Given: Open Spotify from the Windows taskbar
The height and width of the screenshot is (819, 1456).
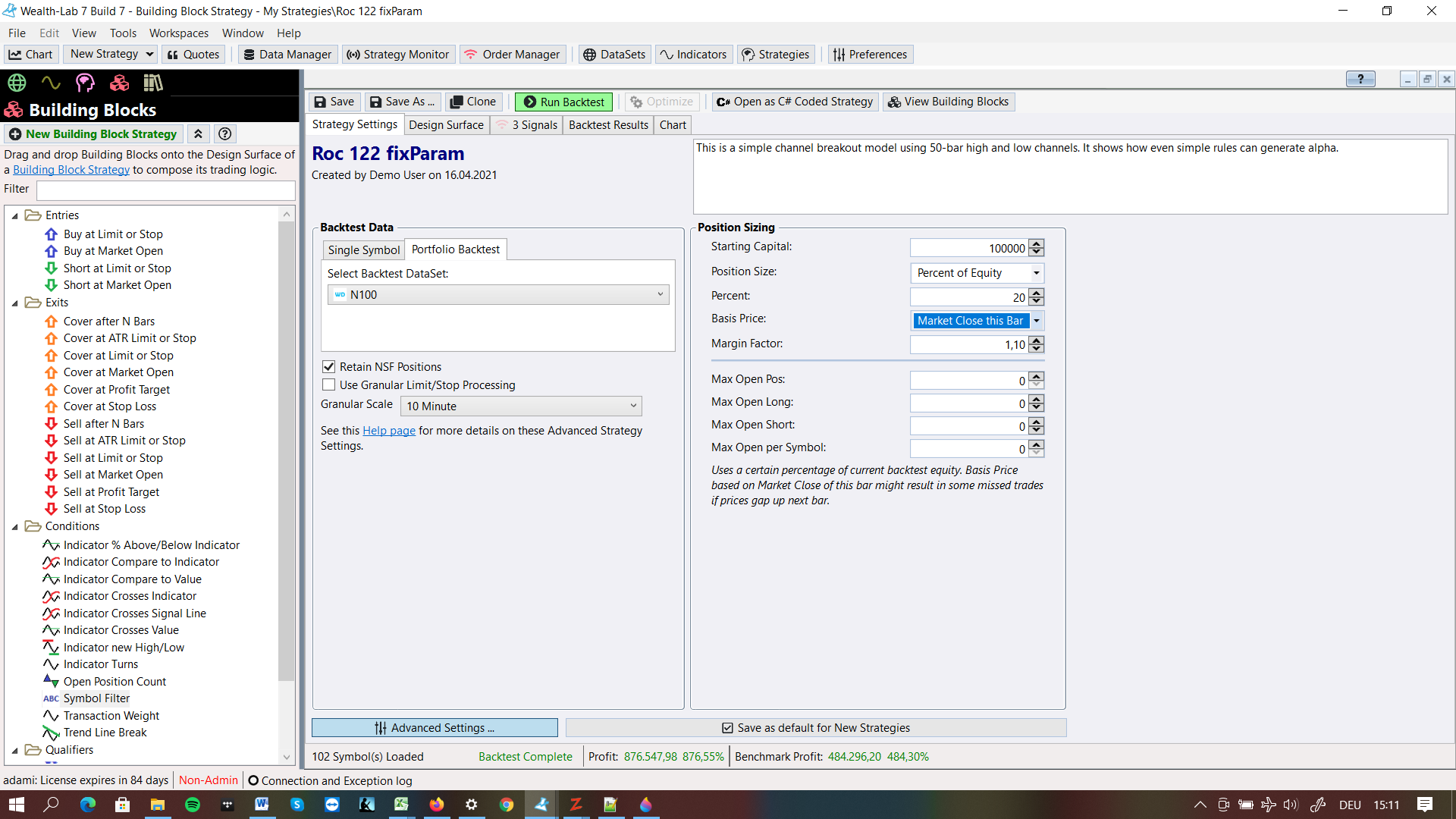Looking at the screenshot, I should point(193,805).
